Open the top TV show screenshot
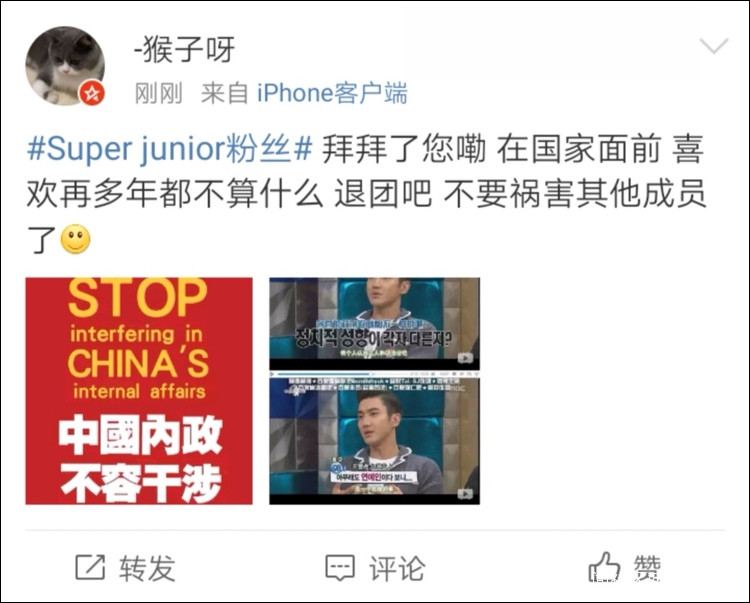The height and width of the screenshot is (603, 750). (375, 323)
